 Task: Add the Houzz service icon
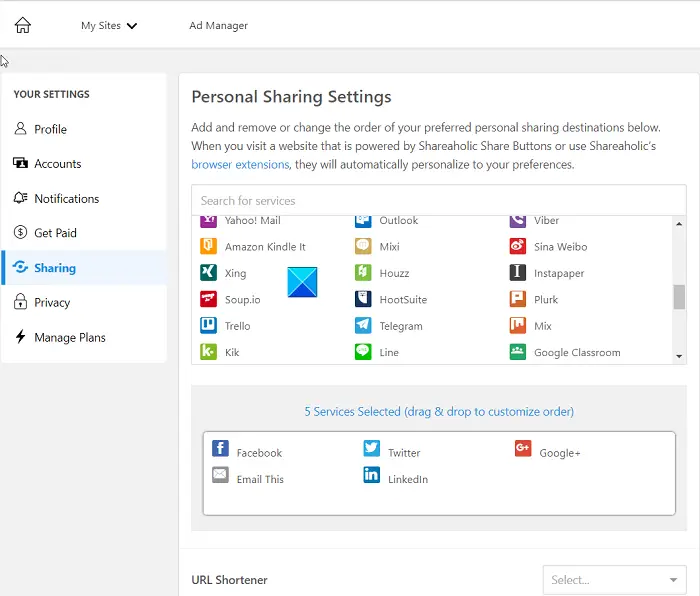pos(363,272)
